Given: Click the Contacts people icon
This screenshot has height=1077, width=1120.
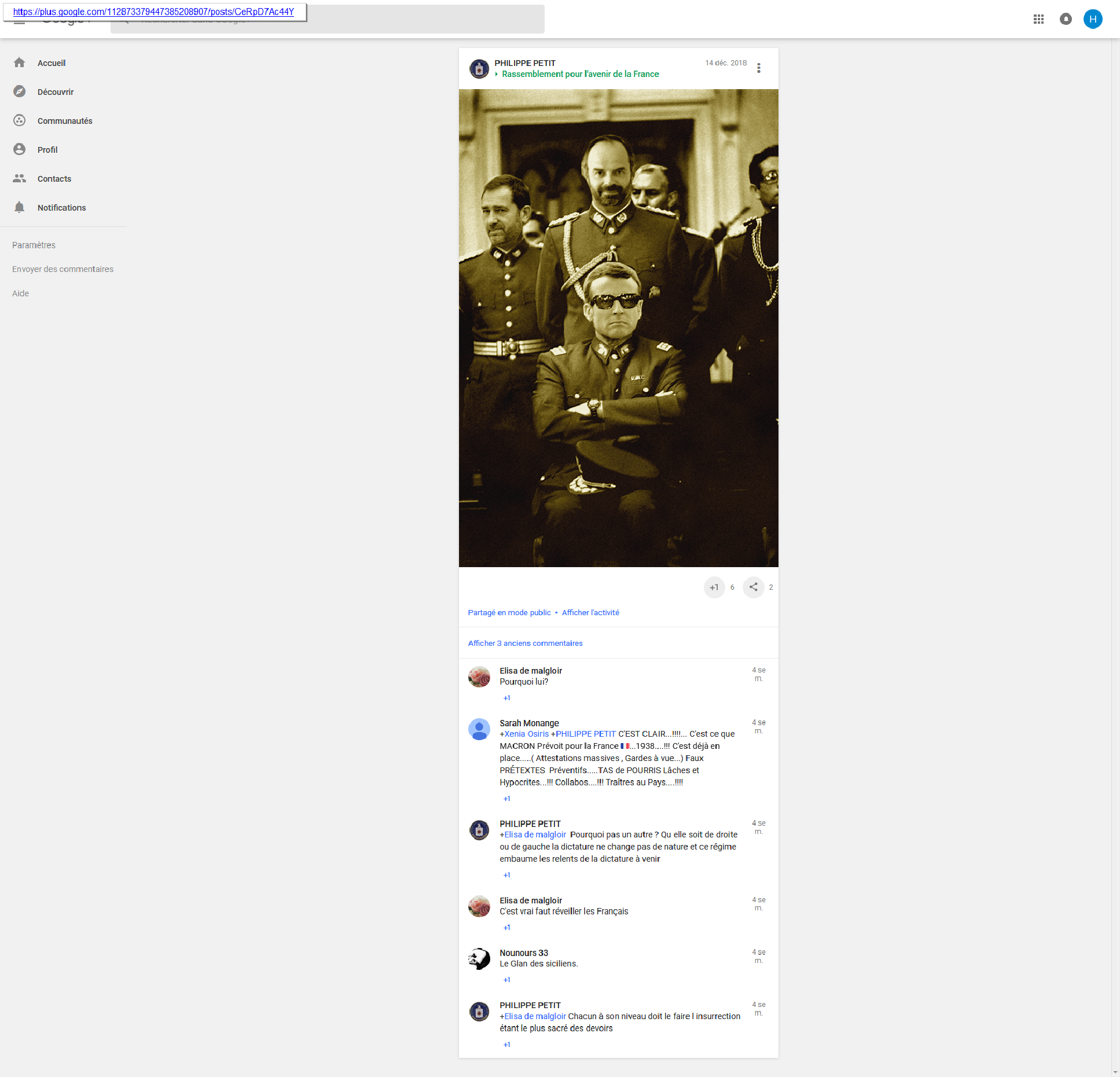Looking at the screenshot, I should (20, 178).
